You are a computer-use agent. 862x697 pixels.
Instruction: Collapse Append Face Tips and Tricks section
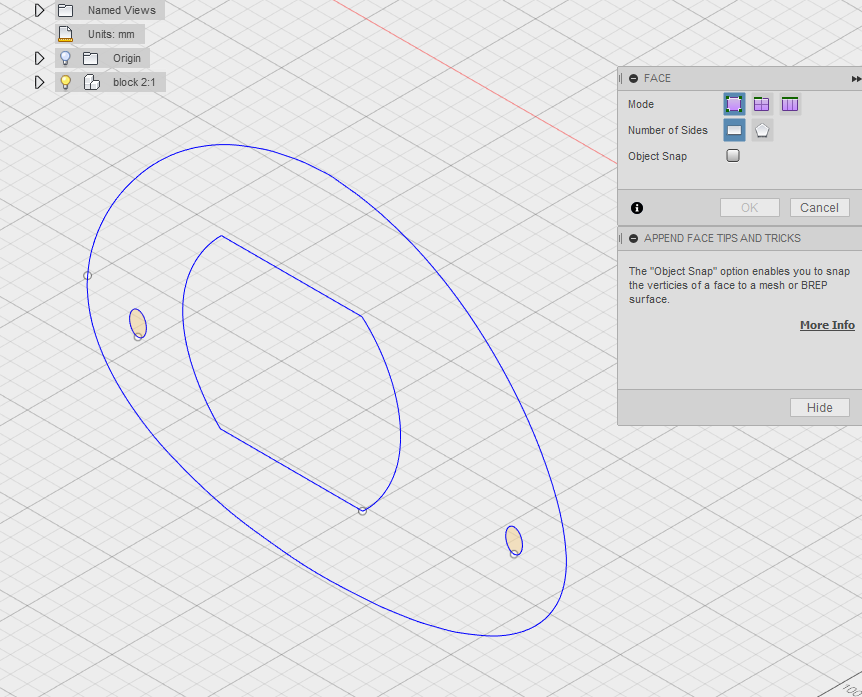633,239
